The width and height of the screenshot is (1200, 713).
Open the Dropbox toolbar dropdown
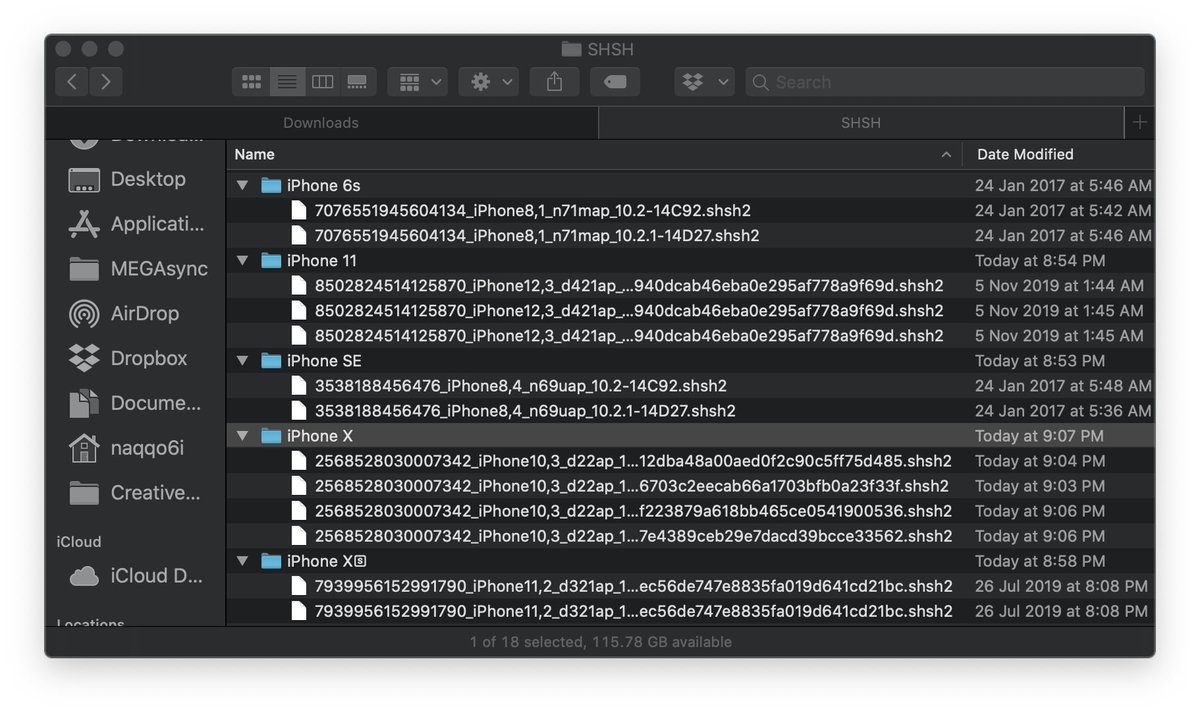(705, 82)
